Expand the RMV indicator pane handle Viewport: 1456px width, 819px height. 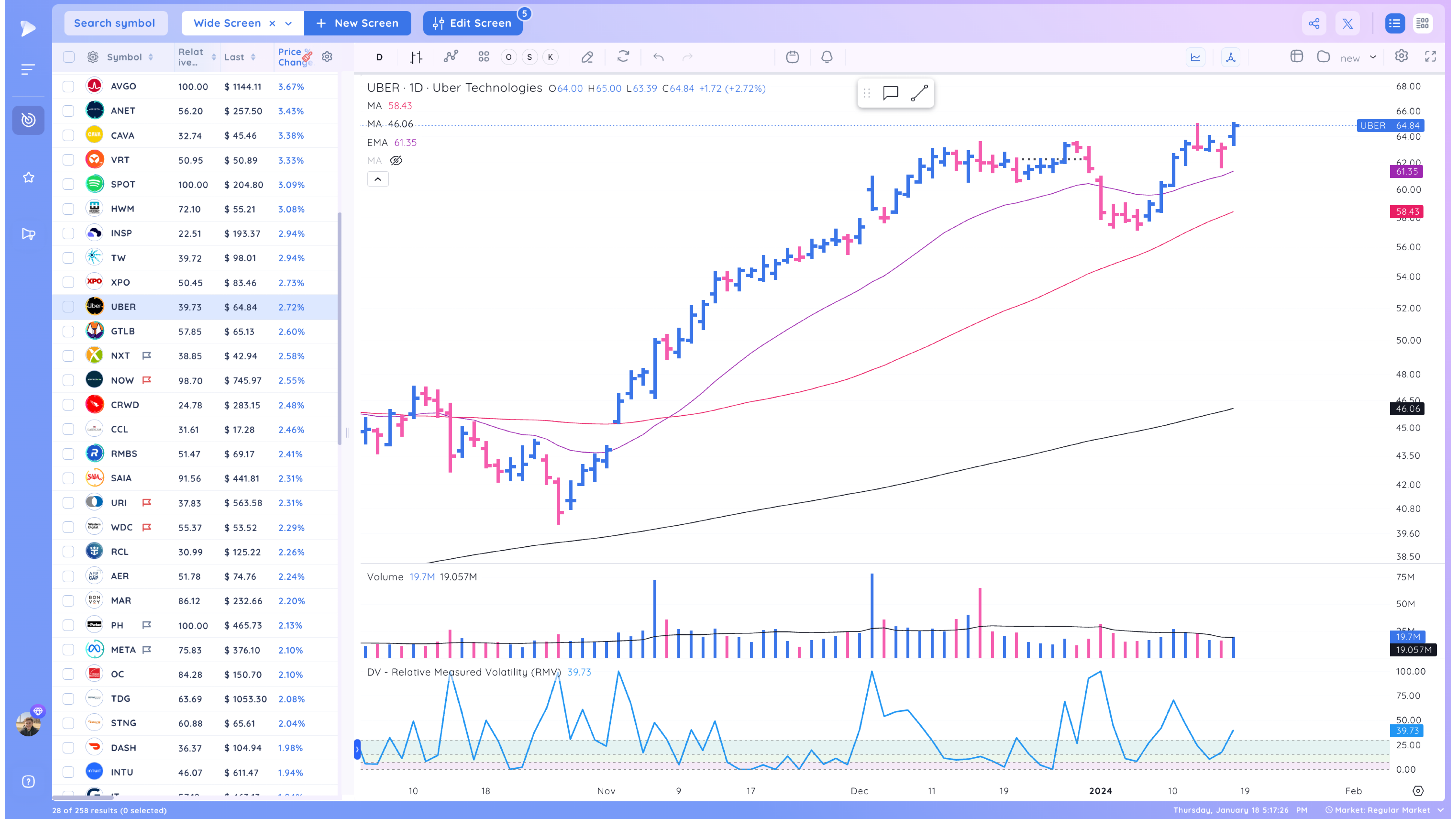(357, 749)
